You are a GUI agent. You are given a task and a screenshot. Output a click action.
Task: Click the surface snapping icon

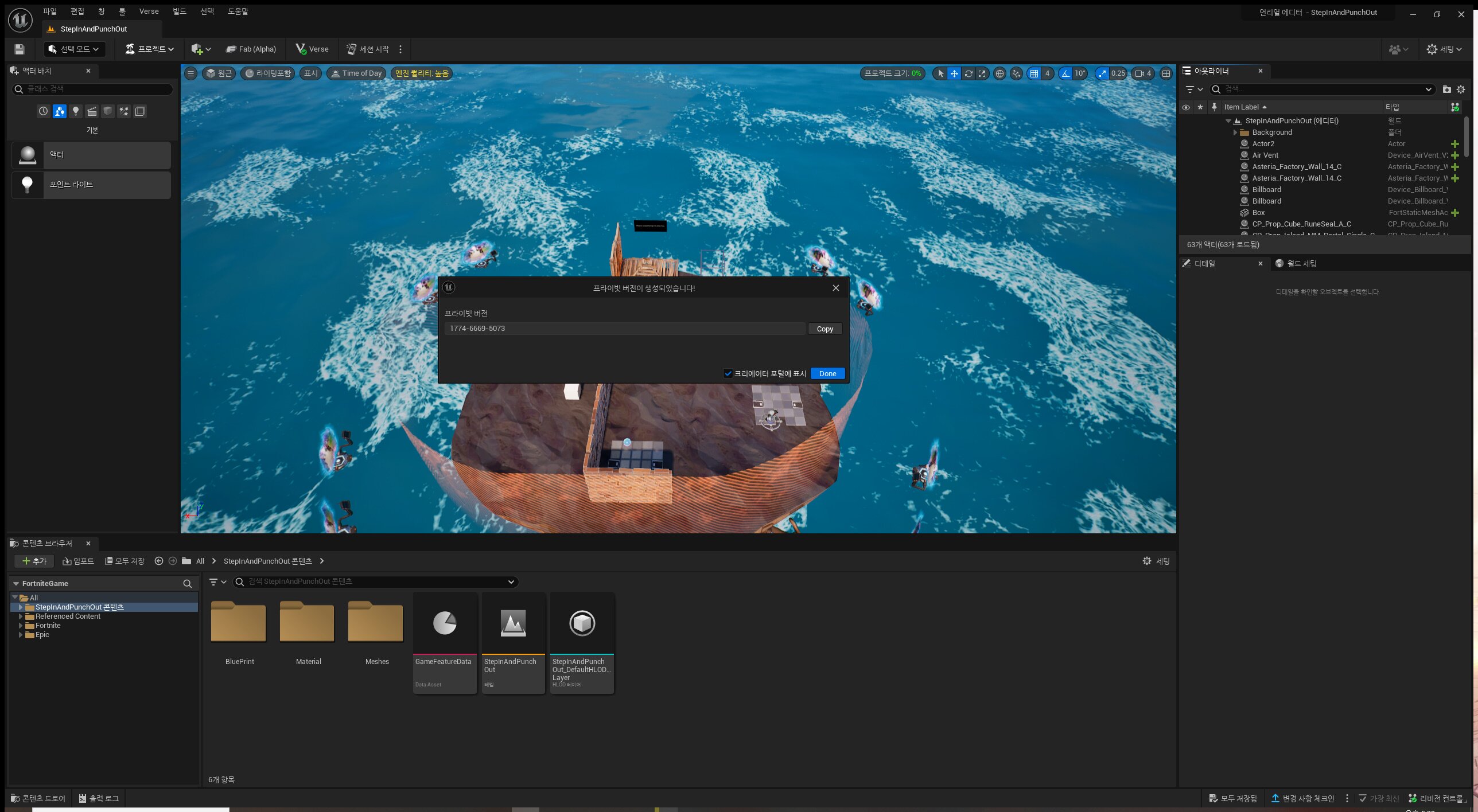[x=1016, y=73]
